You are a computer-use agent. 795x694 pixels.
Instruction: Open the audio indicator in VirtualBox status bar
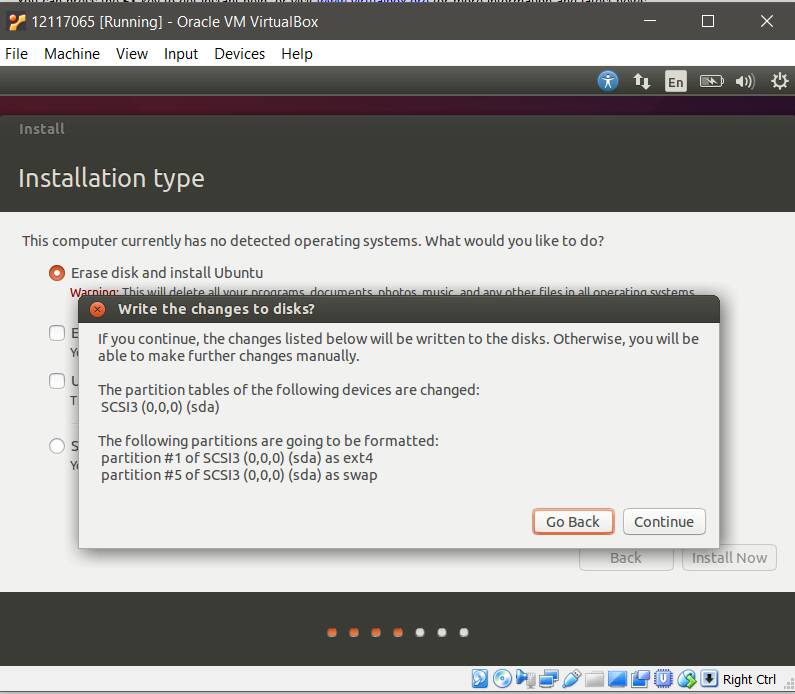[525, 679]
